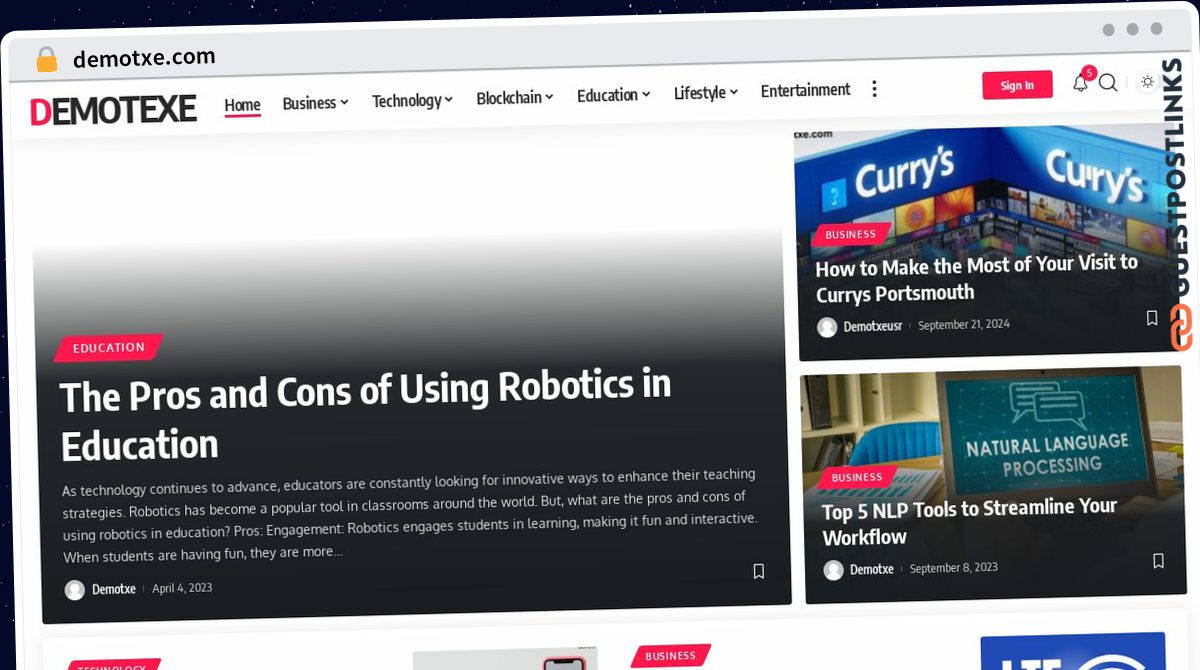This screenshot has width=1200, height=670.
Task: Open site search via the magnifier icon
Action: tap(1108, 83)
